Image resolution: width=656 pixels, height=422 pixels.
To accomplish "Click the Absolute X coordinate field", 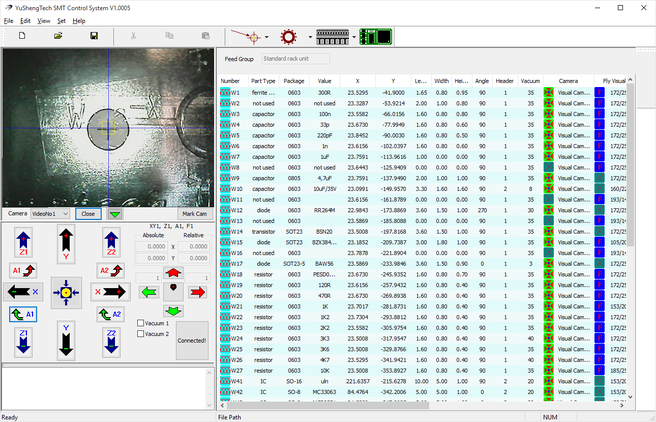I will coord(153,246).
